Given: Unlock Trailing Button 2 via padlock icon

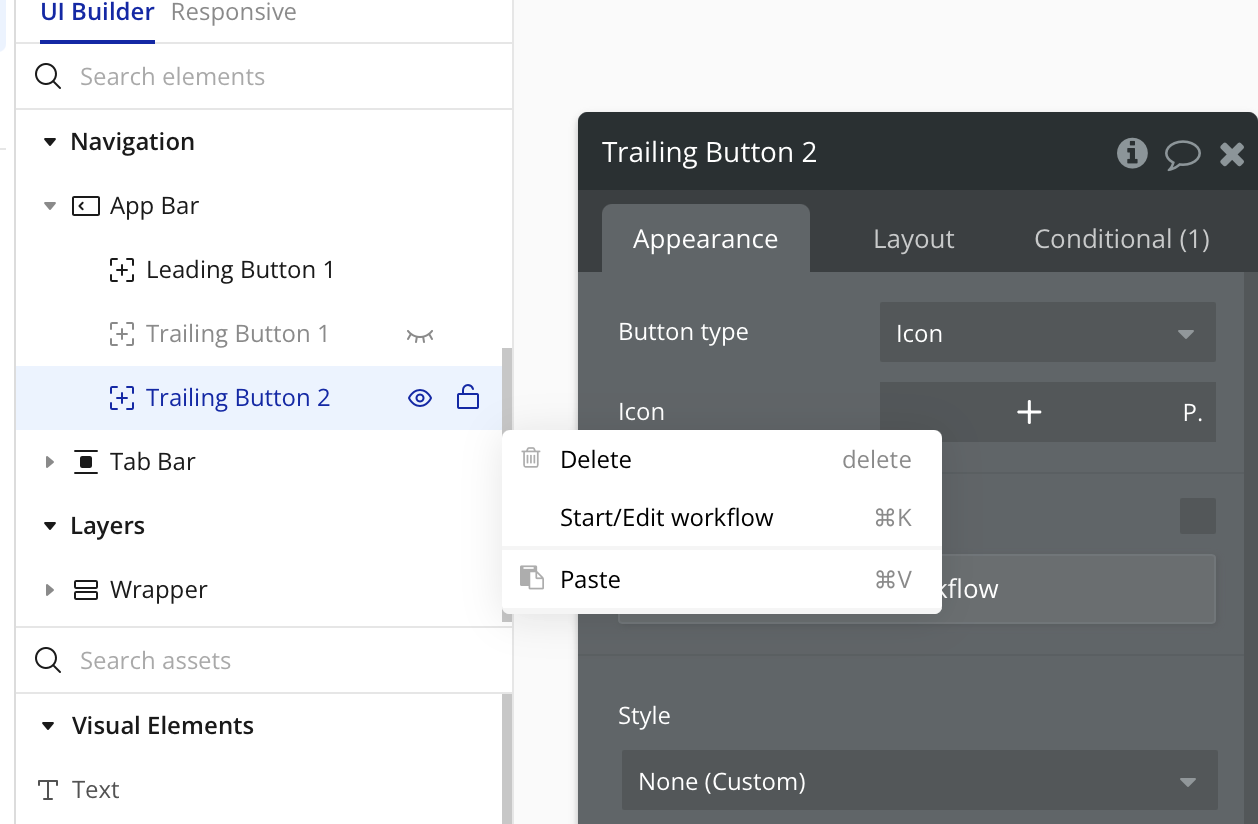Looking at the screenshot, I should point(468,397).
